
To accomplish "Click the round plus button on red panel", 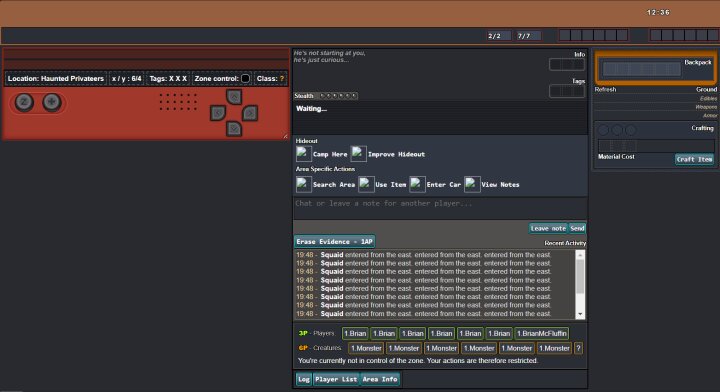I will point(52,102).
